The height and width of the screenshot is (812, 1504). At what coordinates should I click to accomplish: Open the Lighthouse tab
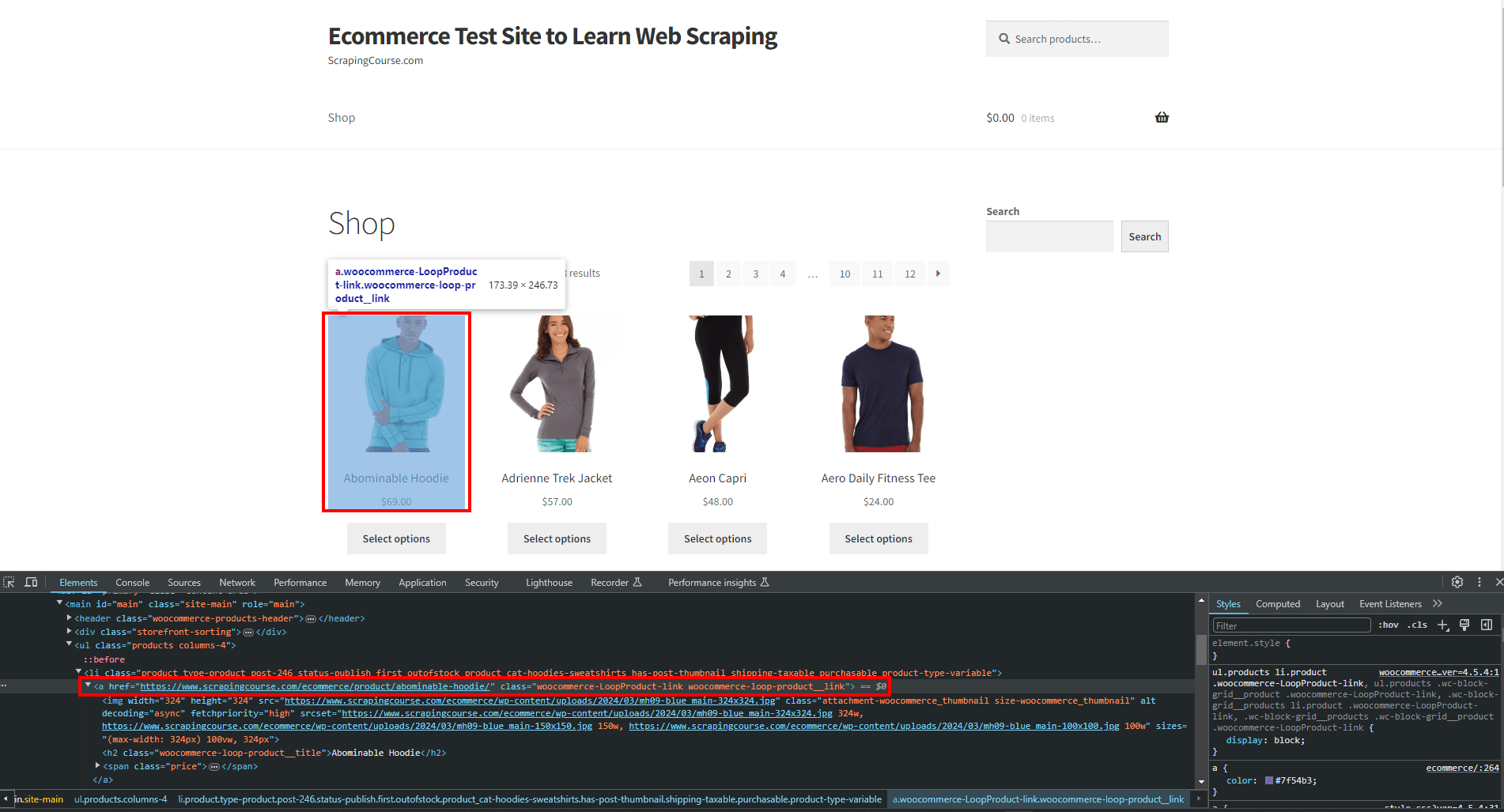pos(549,582)
